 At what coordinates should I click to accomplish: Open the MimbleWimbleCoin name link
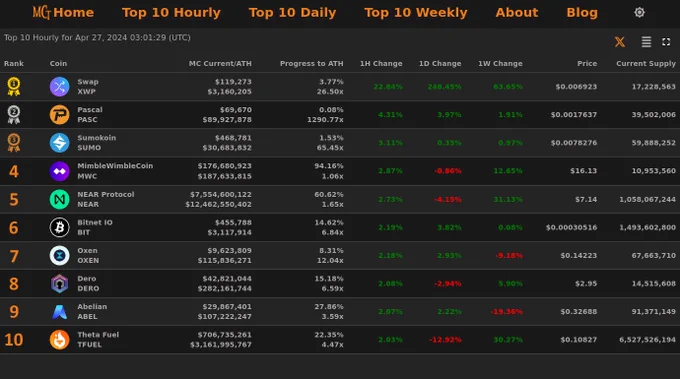pyautogui.click(x=115, y=166)
